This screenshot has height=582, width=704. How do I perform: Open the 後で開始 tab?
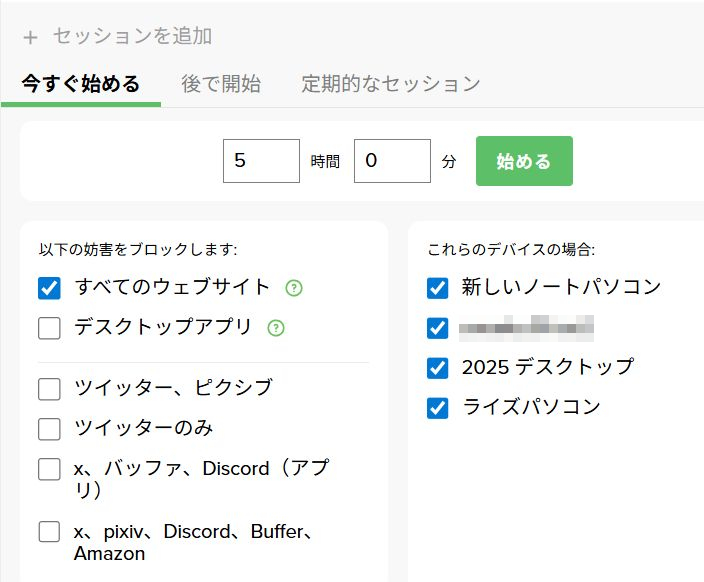click(221, 84)
